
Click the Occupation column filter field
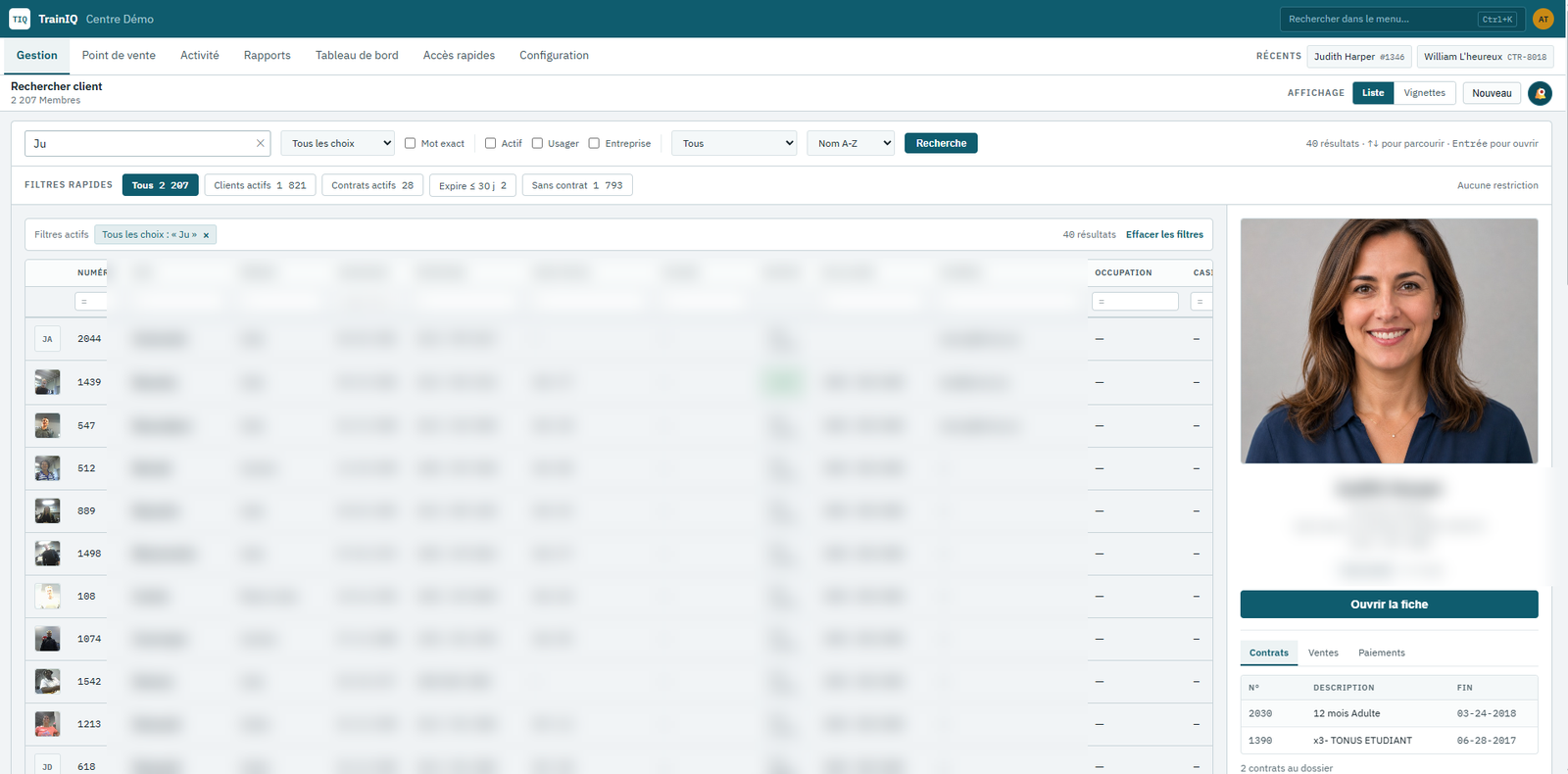click(x=1135, y=302)
